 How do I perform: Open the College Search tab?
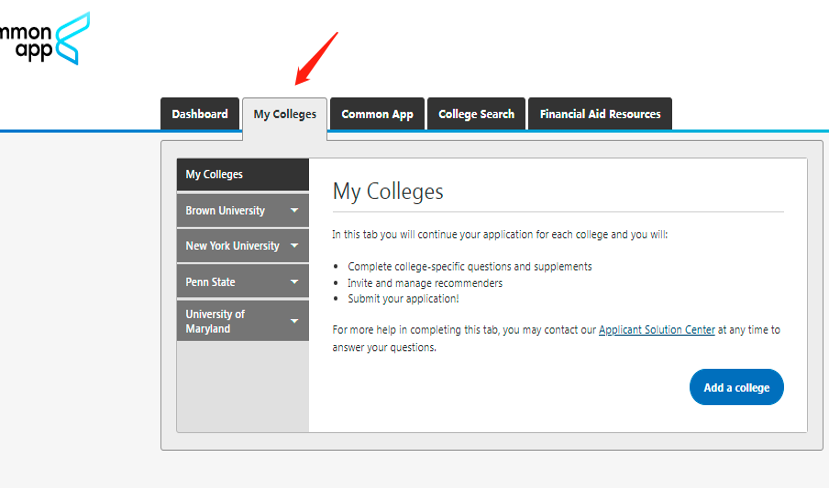tap(476, 114)
